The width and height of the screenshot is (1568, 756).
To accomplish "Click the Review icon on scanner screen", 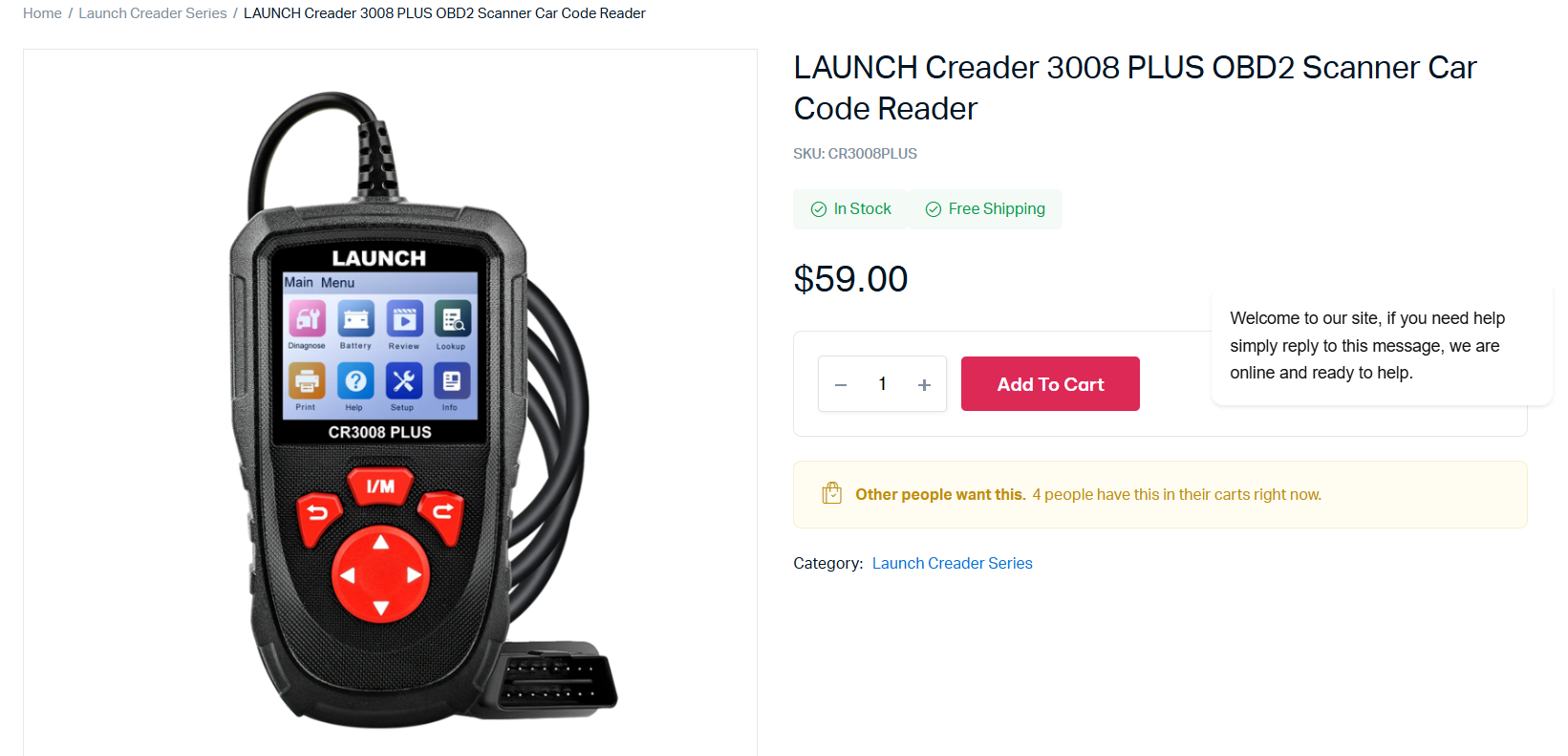I will (x=404, y=319).
